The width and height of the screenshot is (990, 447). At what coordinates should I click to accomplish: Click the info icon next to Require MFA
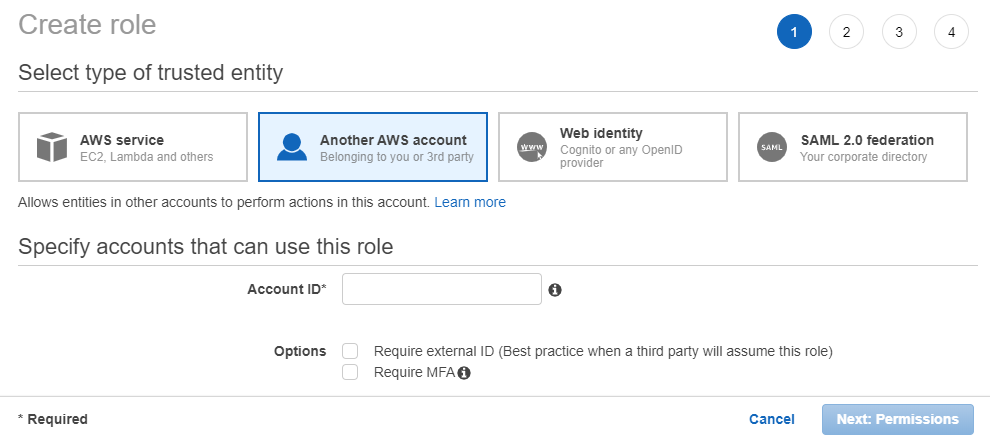pos(464,373)
